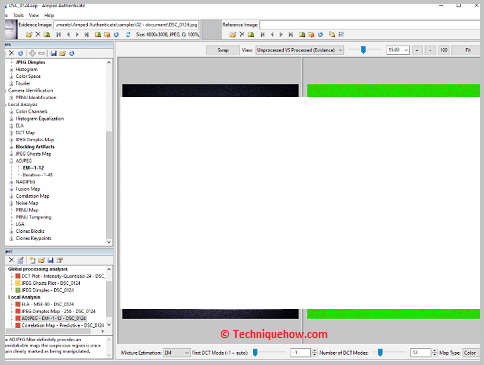
Task: Click the evidence image thumbnail preview
Action: (x=11, y=29)
